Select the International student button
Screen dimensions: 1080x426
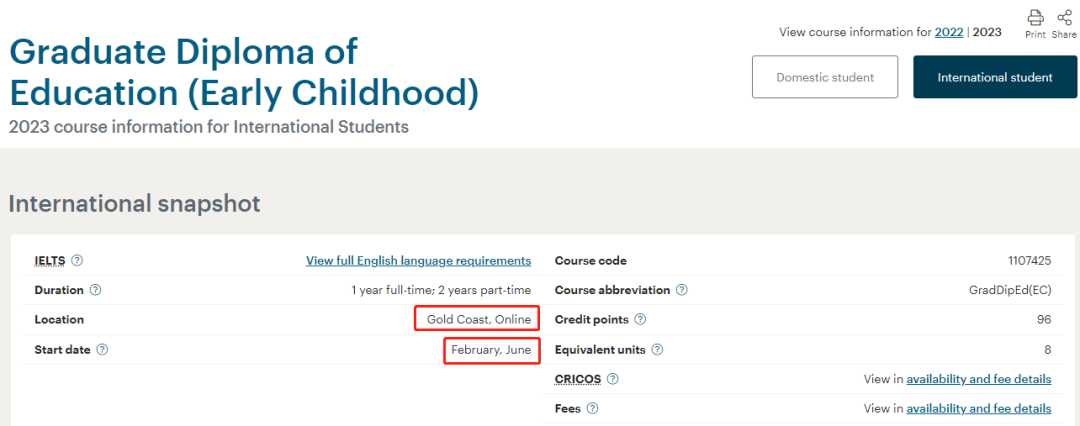(995, 77)
